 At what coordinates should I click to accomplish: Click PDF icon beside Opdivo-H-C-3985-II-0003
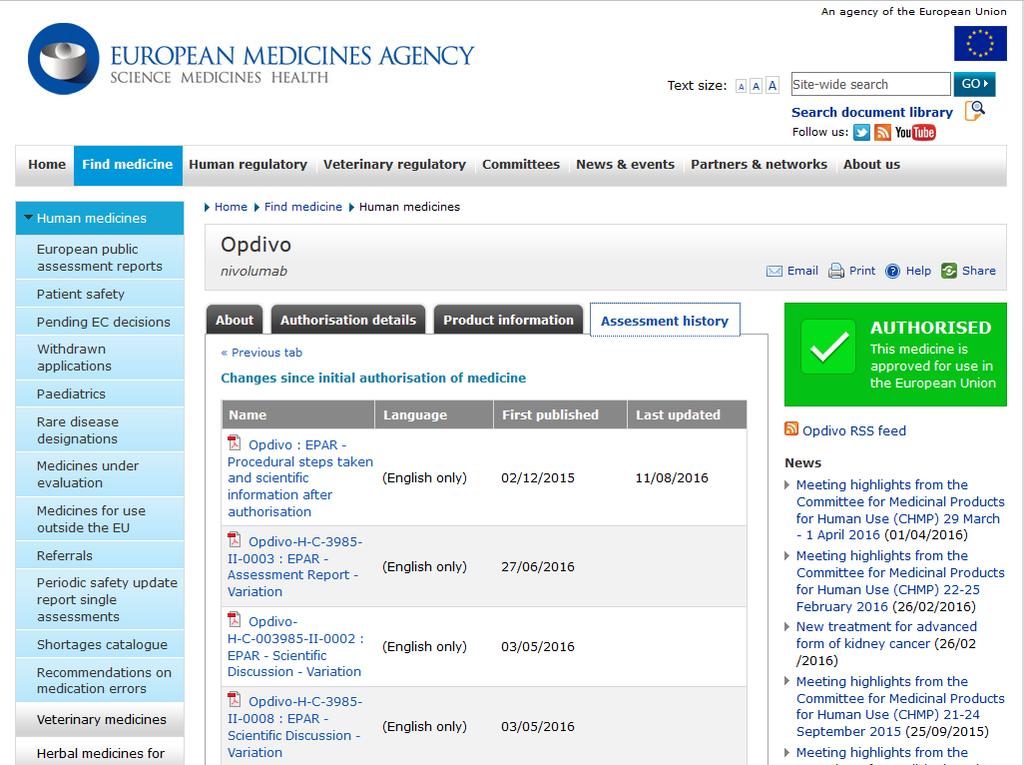234,540
